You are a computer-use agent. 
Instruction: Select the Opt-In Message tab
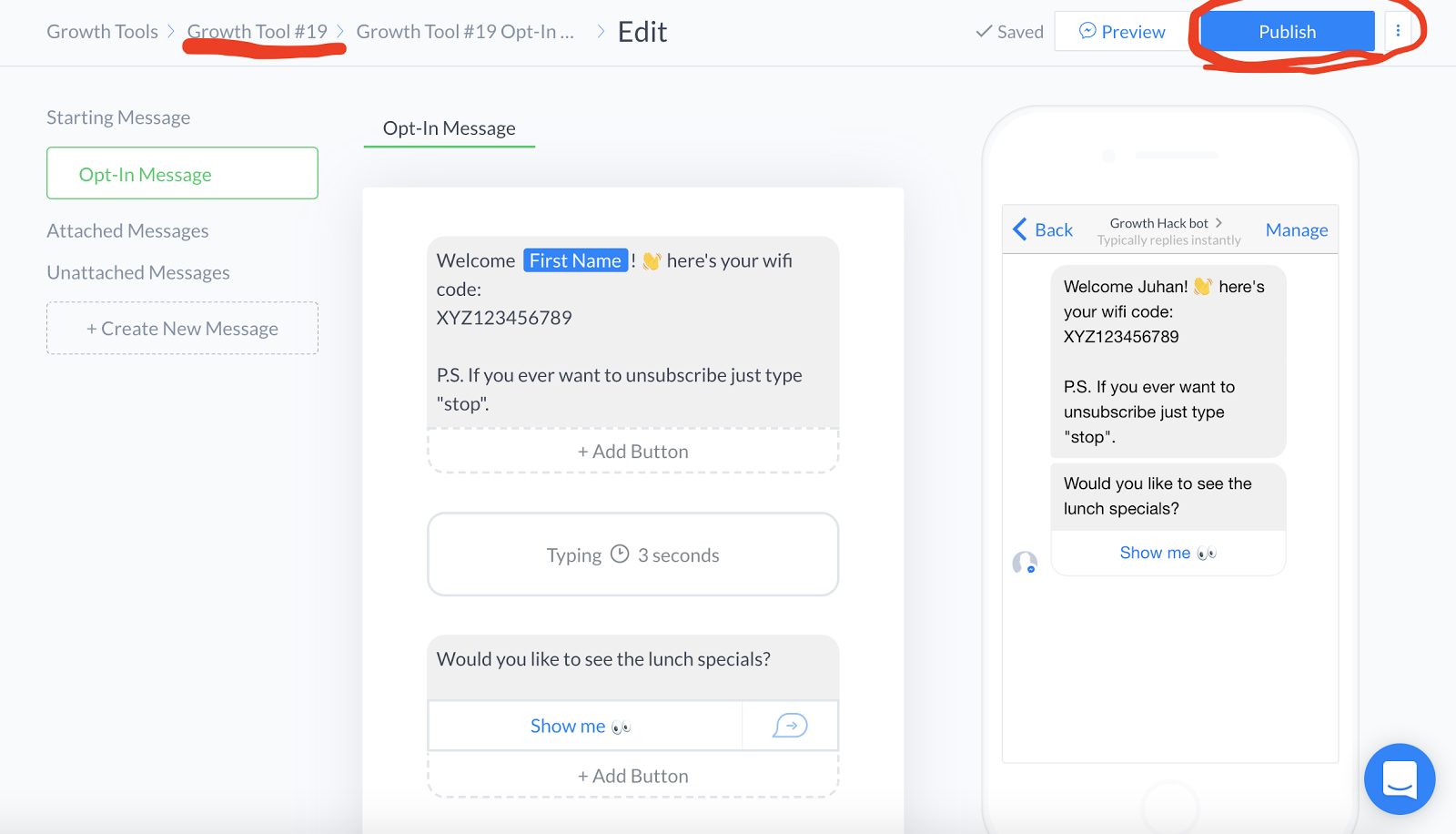pyautogui.click(x=448, y=128)
